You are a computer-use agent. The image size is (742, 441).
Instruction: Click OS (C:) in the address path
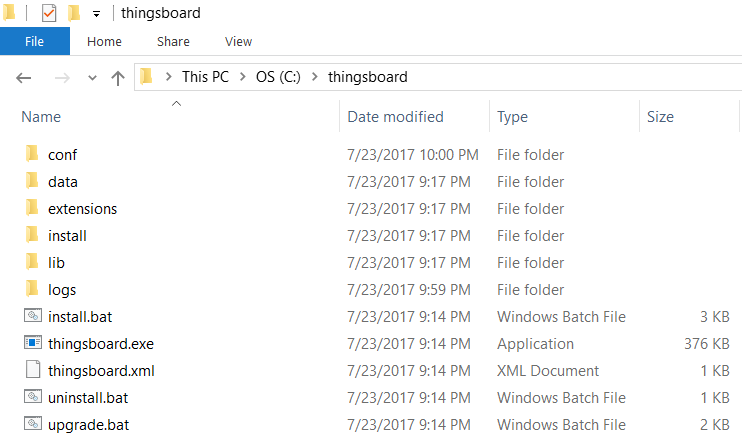point(277,77)
